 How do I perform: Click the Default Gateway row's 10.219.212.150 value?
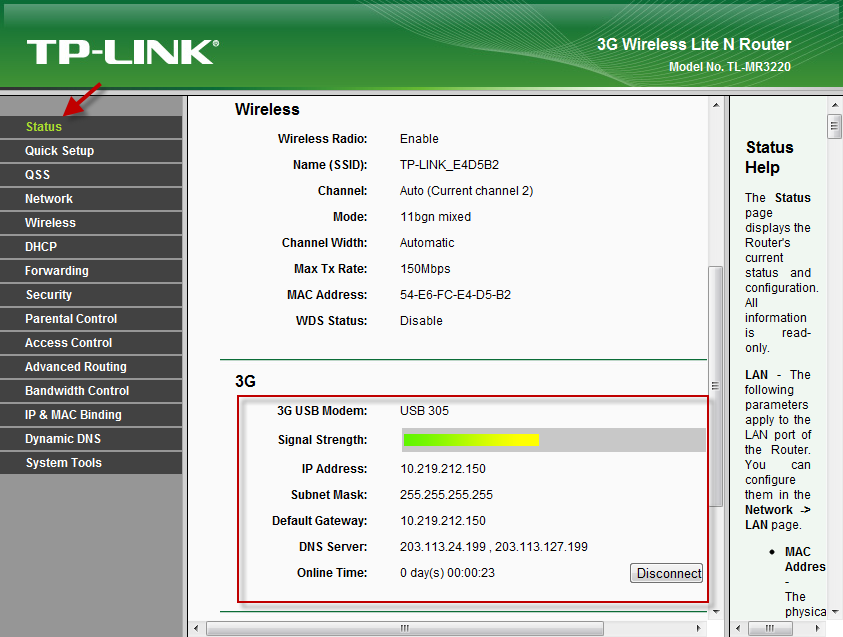click(x=443, y=521)
